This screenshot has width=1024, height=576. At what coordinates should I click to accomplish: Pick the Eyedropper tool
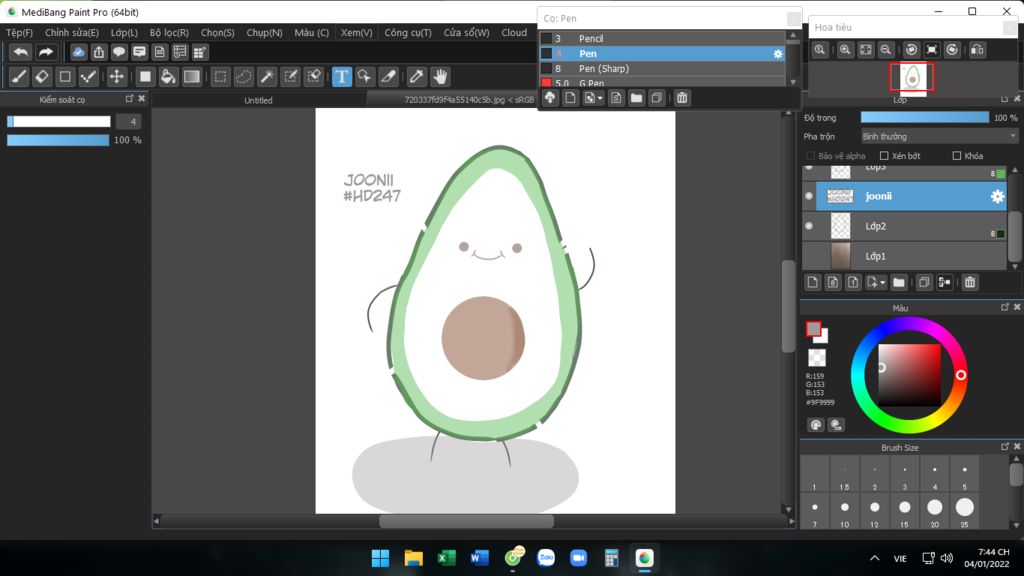[416, 77]
